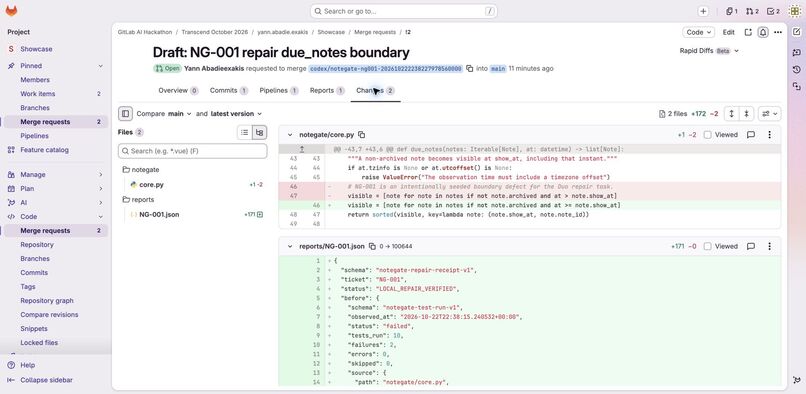This screenshot has width=806, height=394.
Task: Open Compare main branch dropdown
Action: (x=179, y=114)
